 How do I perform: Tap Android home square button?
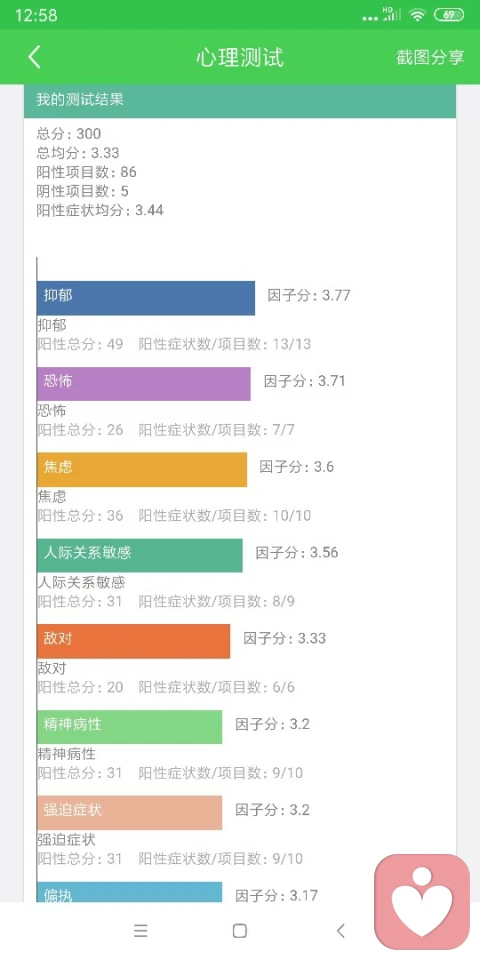point(240,931)
